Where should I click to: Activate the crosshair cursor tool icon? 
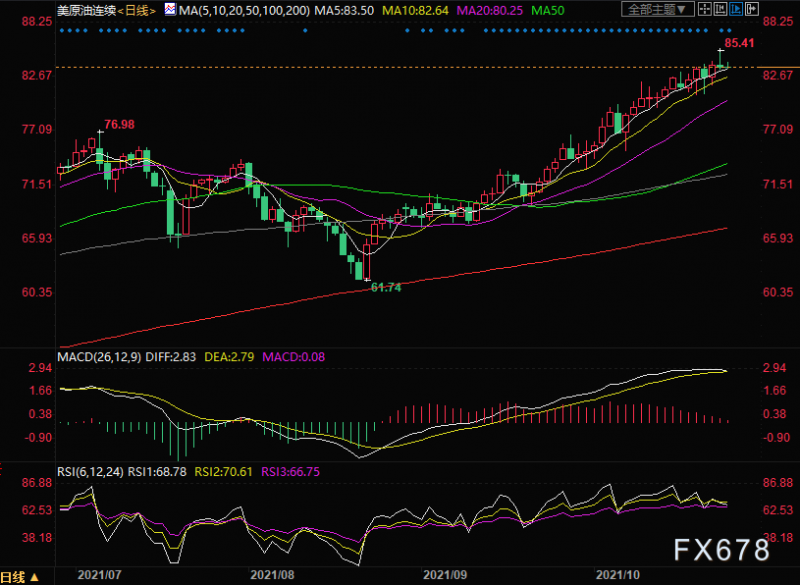(x=705, y=9)
